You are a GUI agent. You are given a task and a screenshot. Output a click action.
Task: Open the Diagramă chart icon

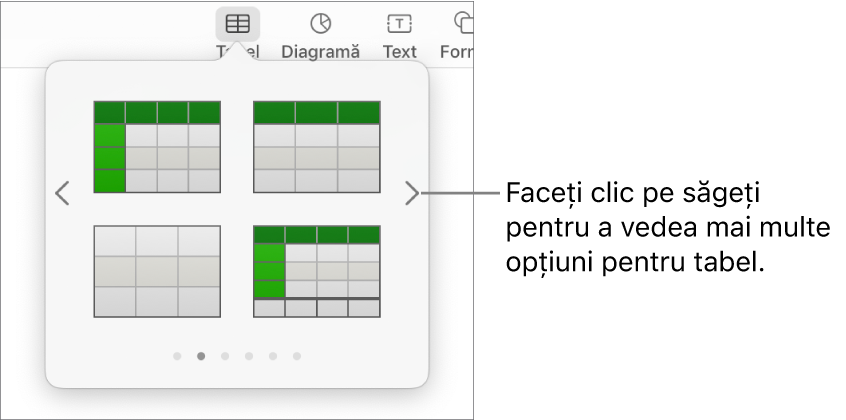pos(320,24)
